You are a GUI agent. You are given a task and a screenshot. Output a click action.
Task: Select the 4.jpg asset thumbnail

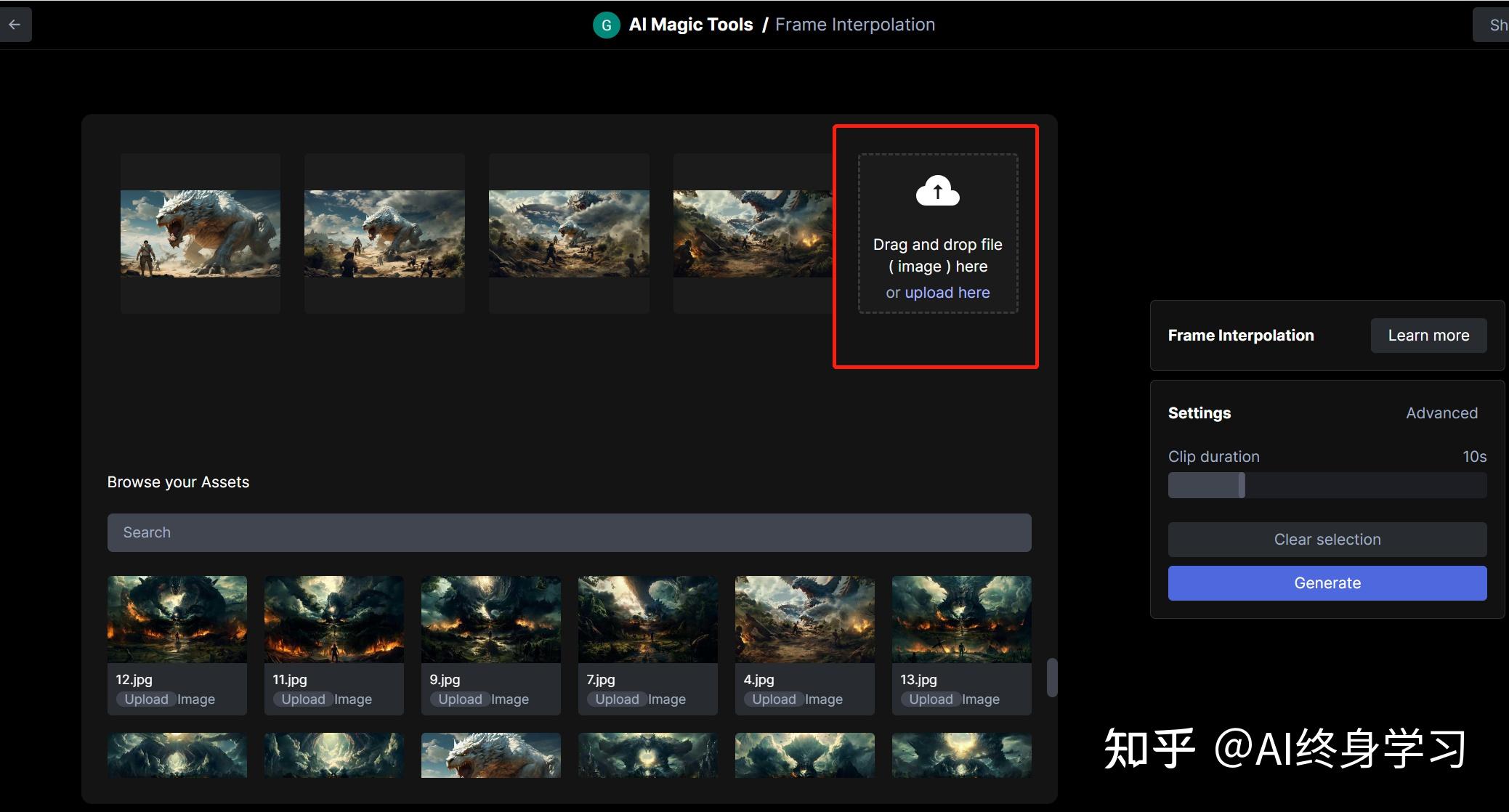(805, 620)
